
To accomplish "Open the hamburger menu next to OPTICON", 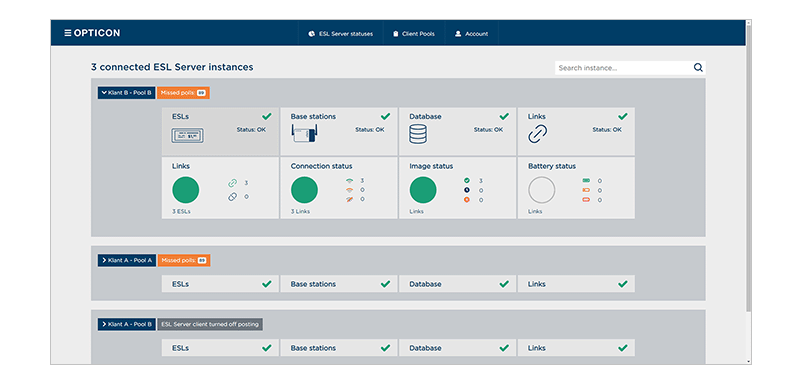I will pos(67,33).
